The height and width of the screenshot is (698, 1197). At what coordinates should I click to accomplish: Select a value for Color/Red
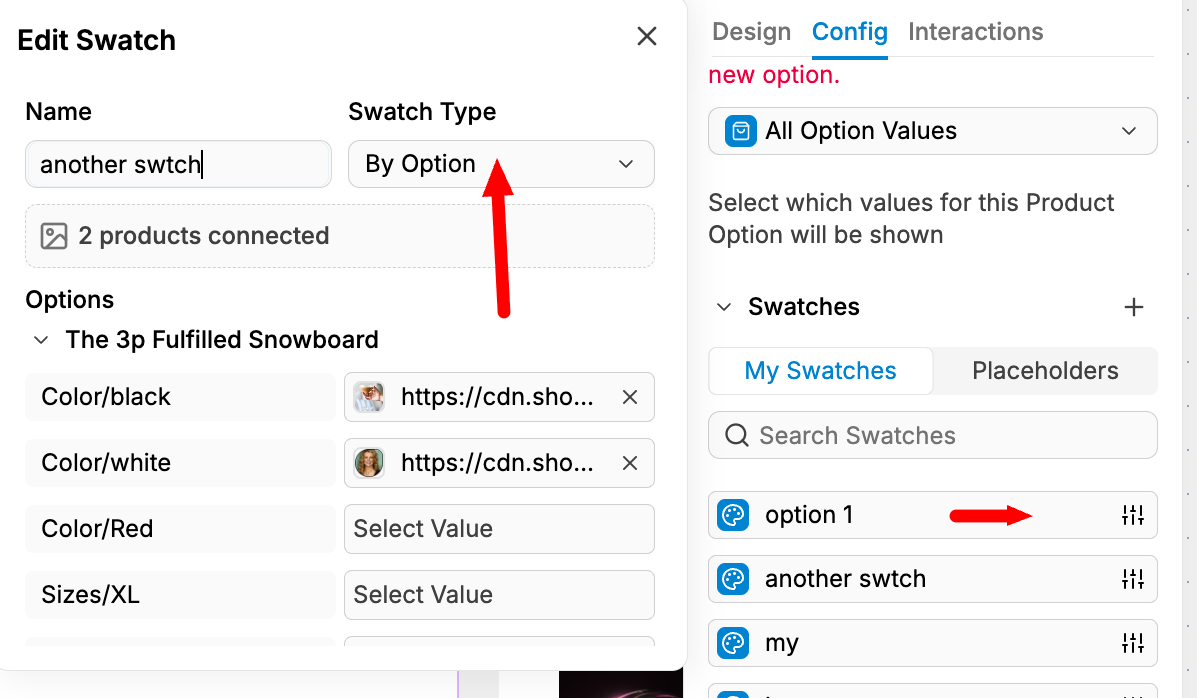click(x=498, y=529)
